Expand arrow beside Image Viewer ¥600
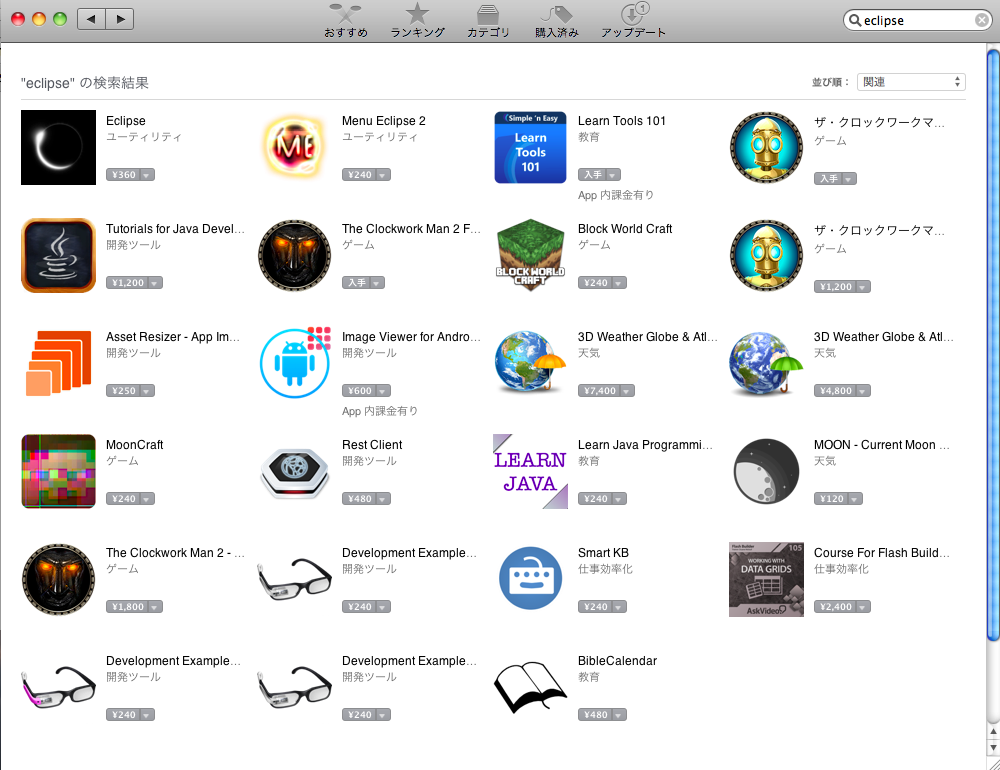 383,390
